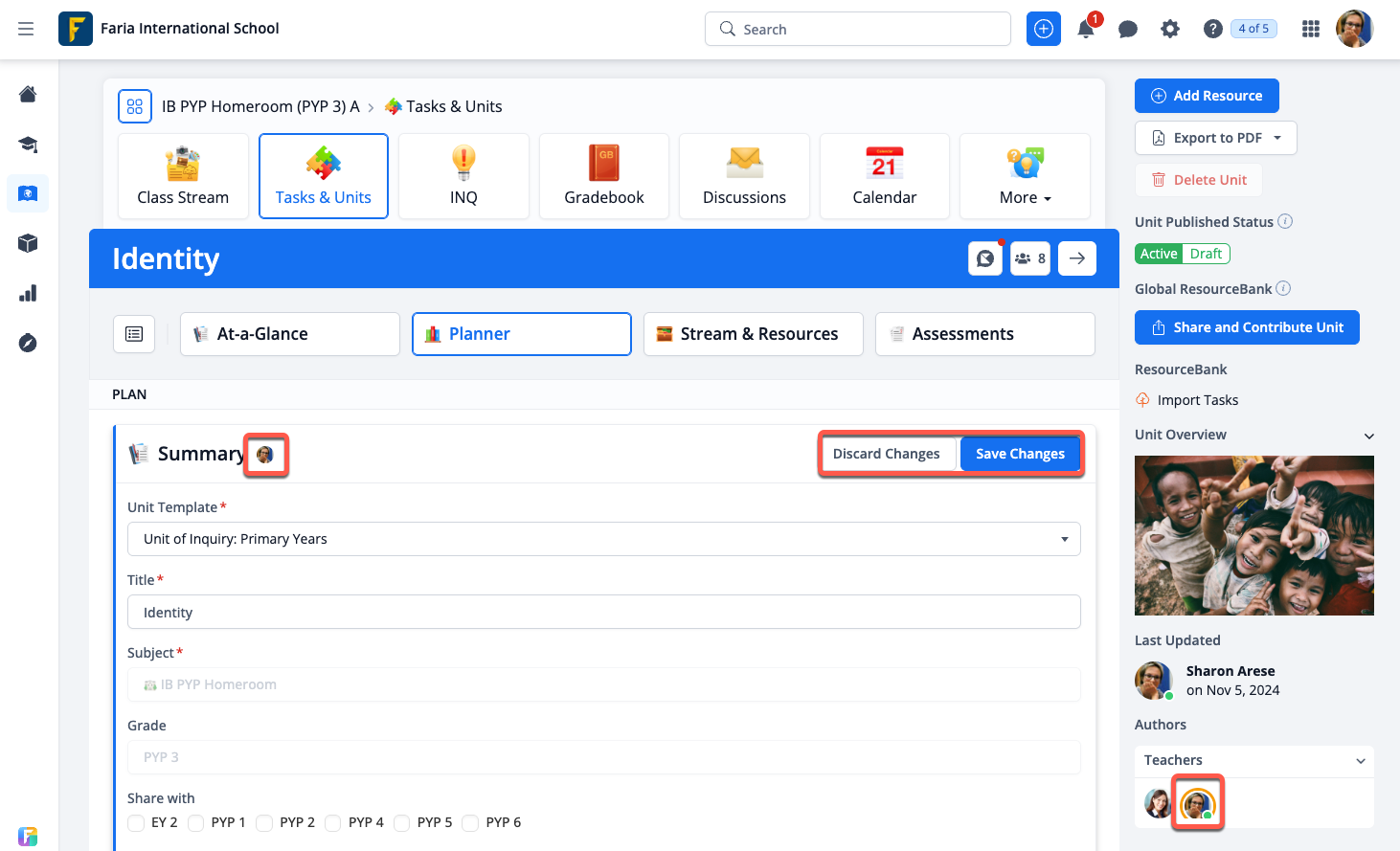Click the Save Changes button
This screenshot has height=851, width=1400.
(x=1020, y=454)
